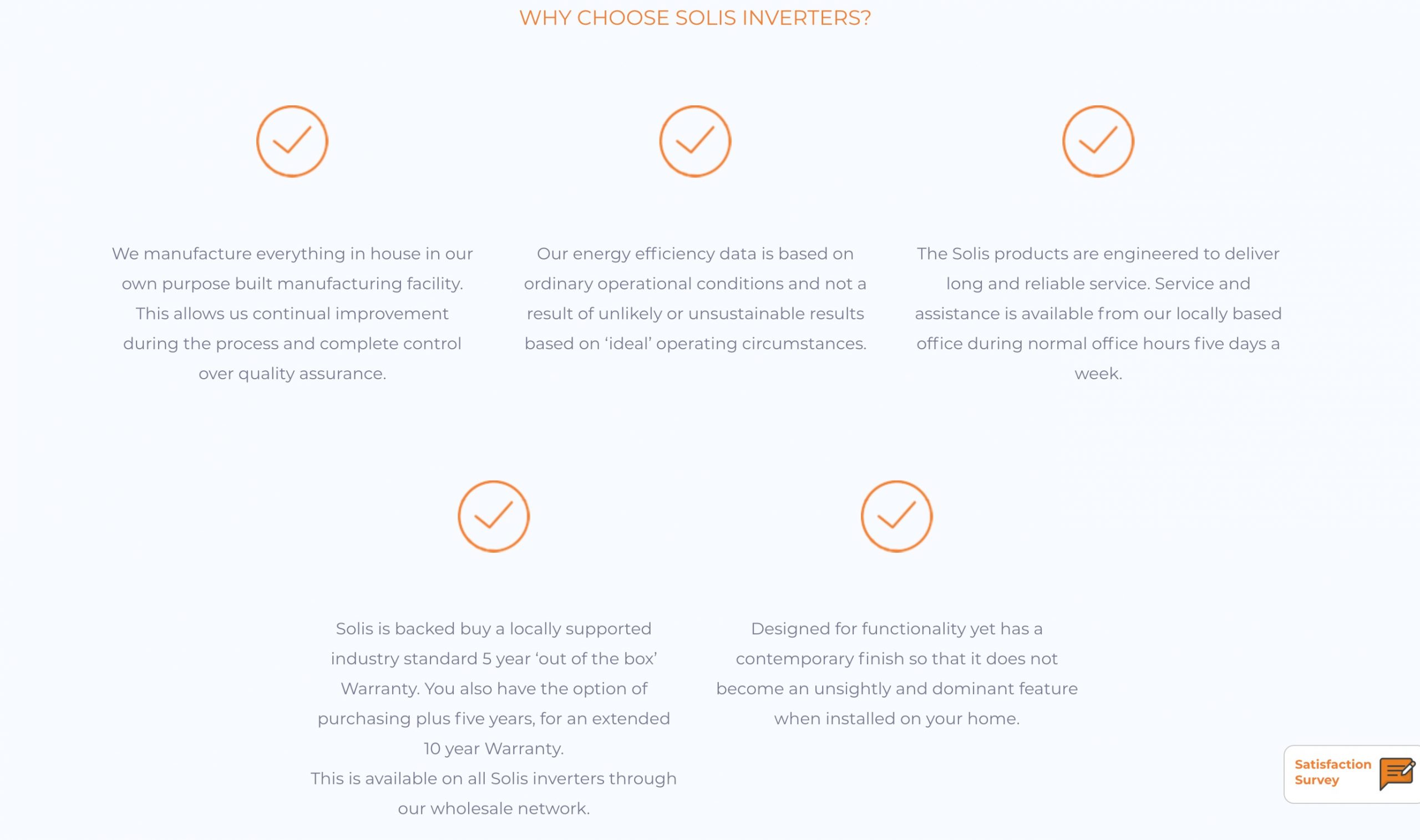Click the checkmark icon above energy efficiency text

pyautogui.click(x=695, y=141)
